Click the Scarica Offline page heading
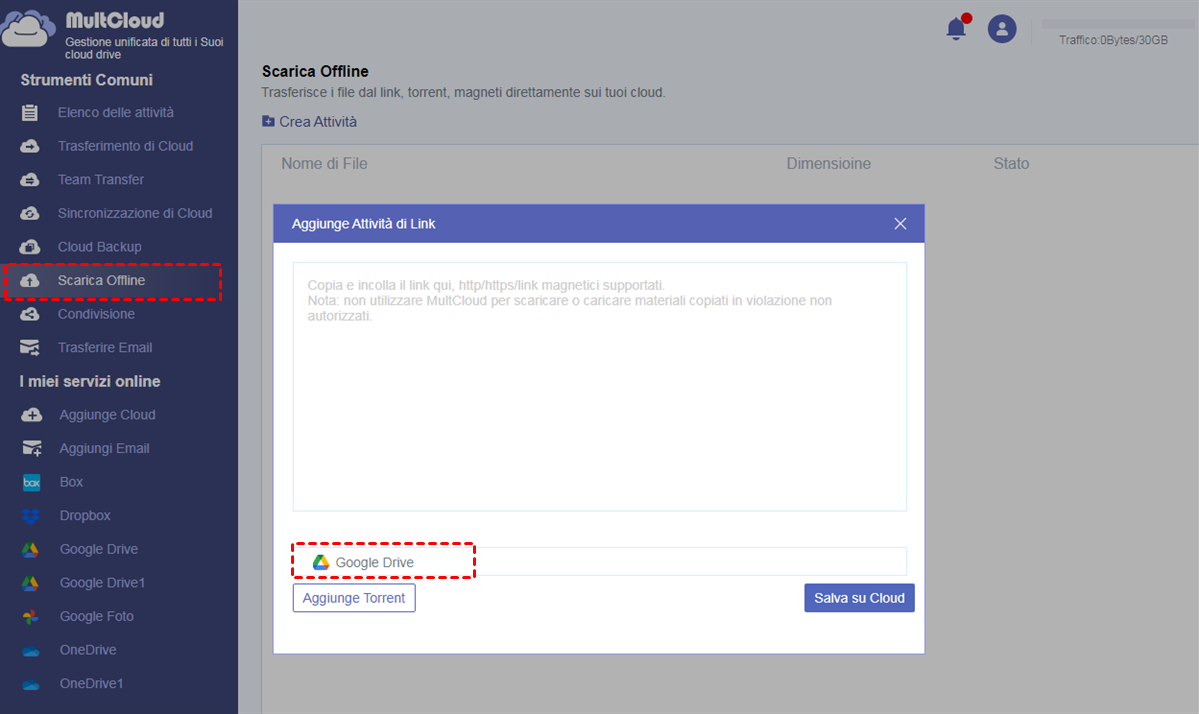 point(315,71)
